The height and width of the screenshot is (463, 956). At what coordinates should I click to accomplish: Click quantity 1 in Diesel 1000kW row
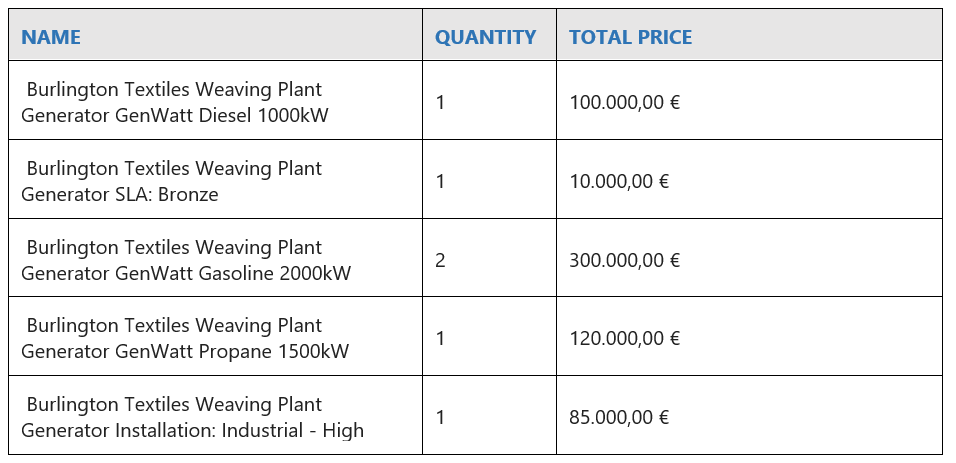pos(440,102)
